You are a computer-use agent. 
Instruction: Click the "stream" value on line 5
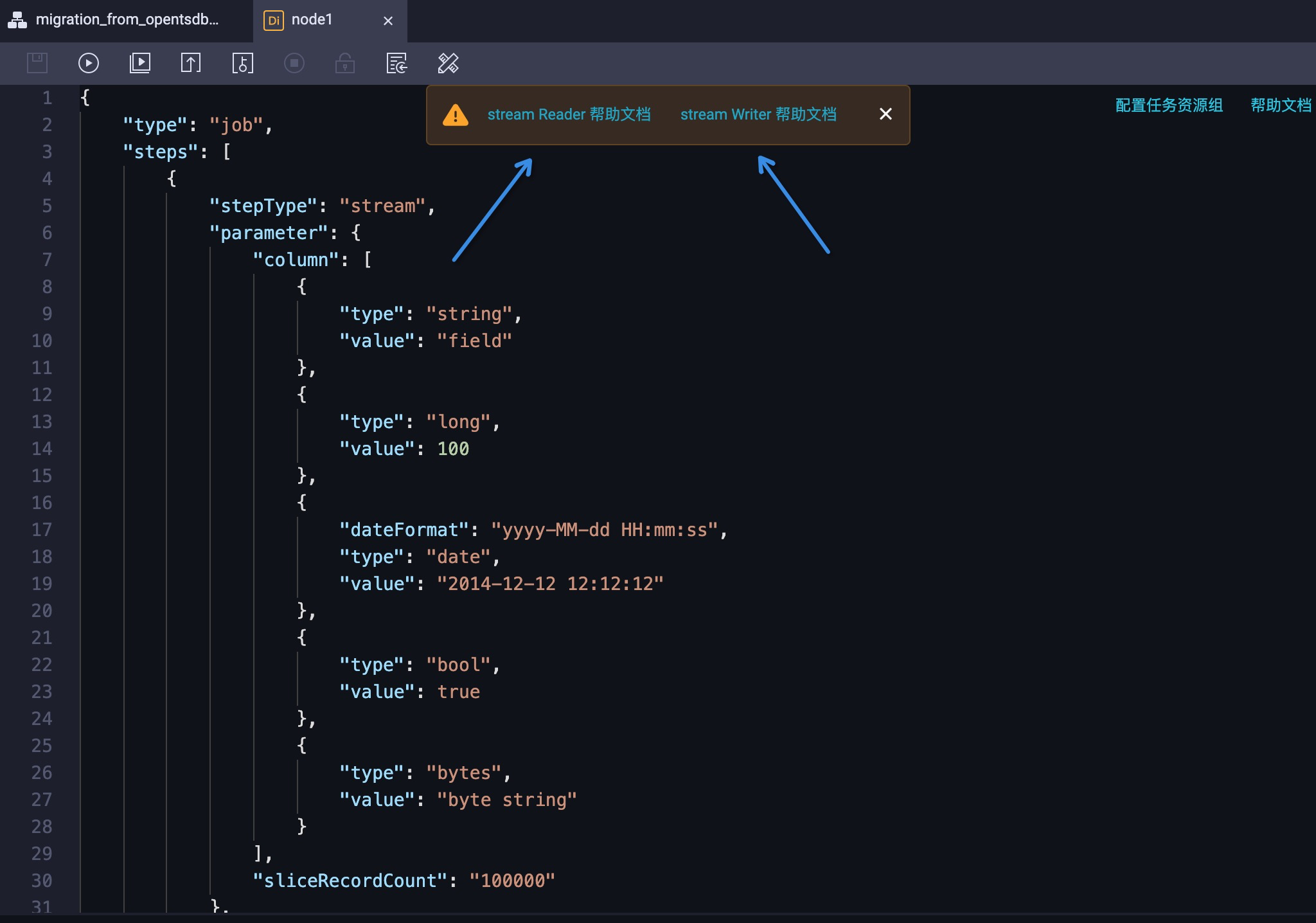point(382,206)
